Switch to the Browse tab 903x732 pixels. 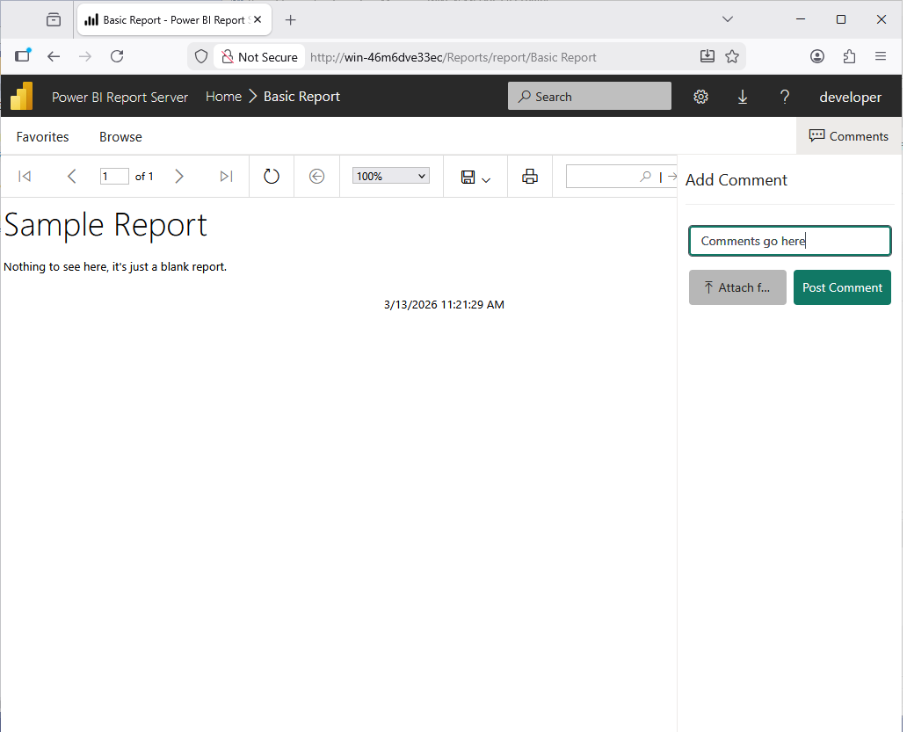(x=120, y=137)
